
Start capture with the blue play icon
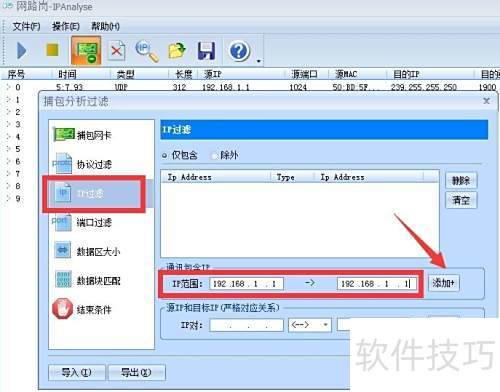pos(21,51)
